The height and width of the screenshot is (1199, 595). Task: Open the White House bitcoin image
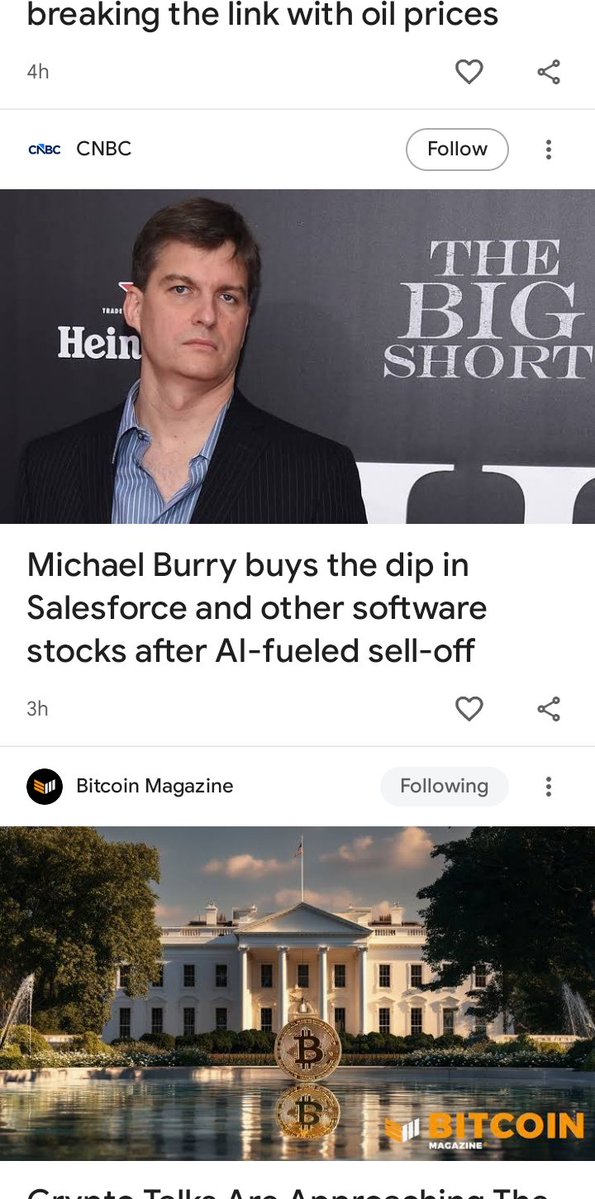[x=298, y=993]
